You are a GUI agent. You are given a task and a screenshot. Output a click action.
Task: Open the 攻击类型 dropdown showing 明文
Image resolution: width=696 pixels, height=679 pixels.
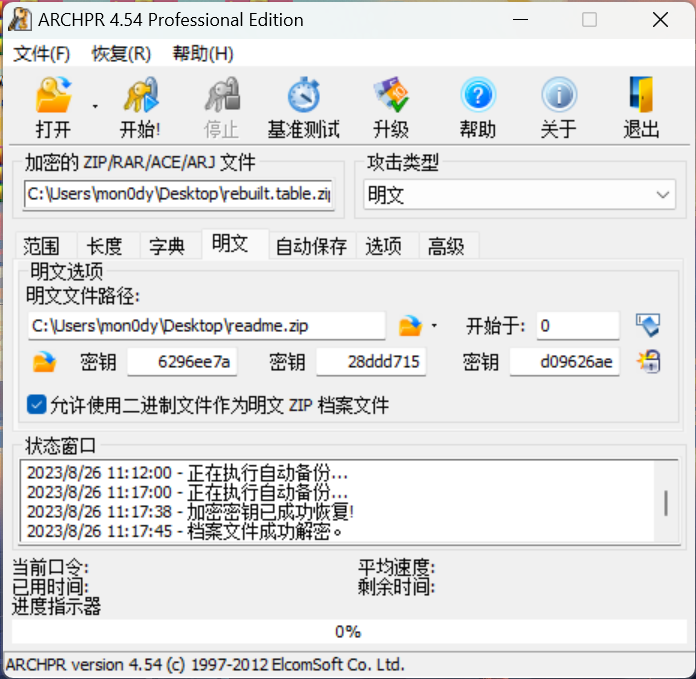coord(519,194)
